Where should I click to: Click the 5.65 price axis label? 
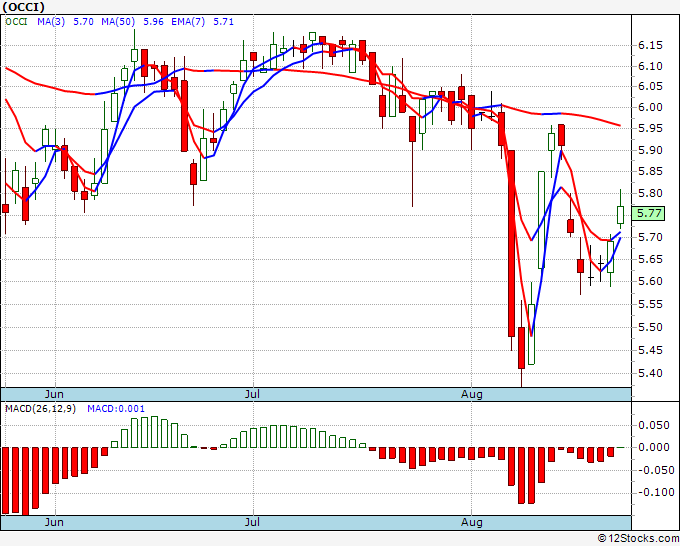650,259
